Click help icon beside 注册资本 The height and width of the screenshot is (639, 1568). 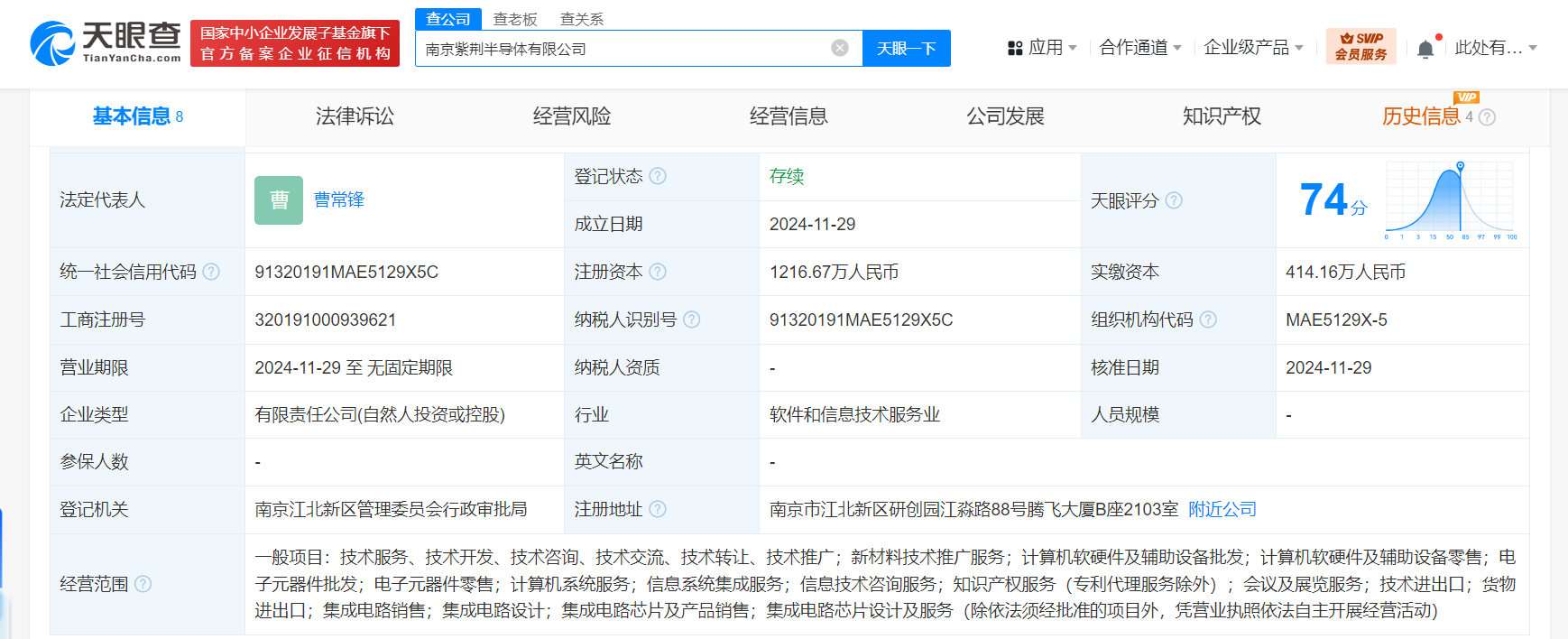(x=658, y=272)
